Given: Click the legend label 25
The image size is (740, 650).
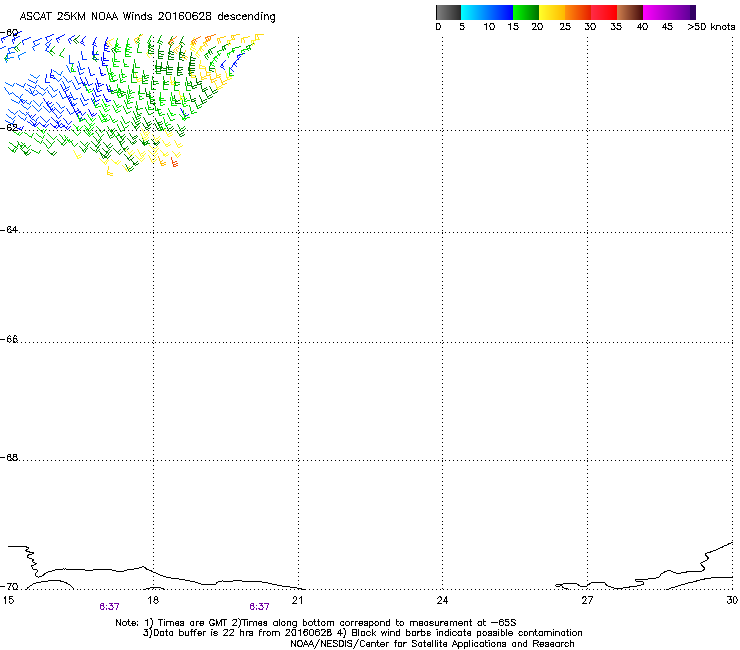Looking at the screenshot, I should 565,27.
